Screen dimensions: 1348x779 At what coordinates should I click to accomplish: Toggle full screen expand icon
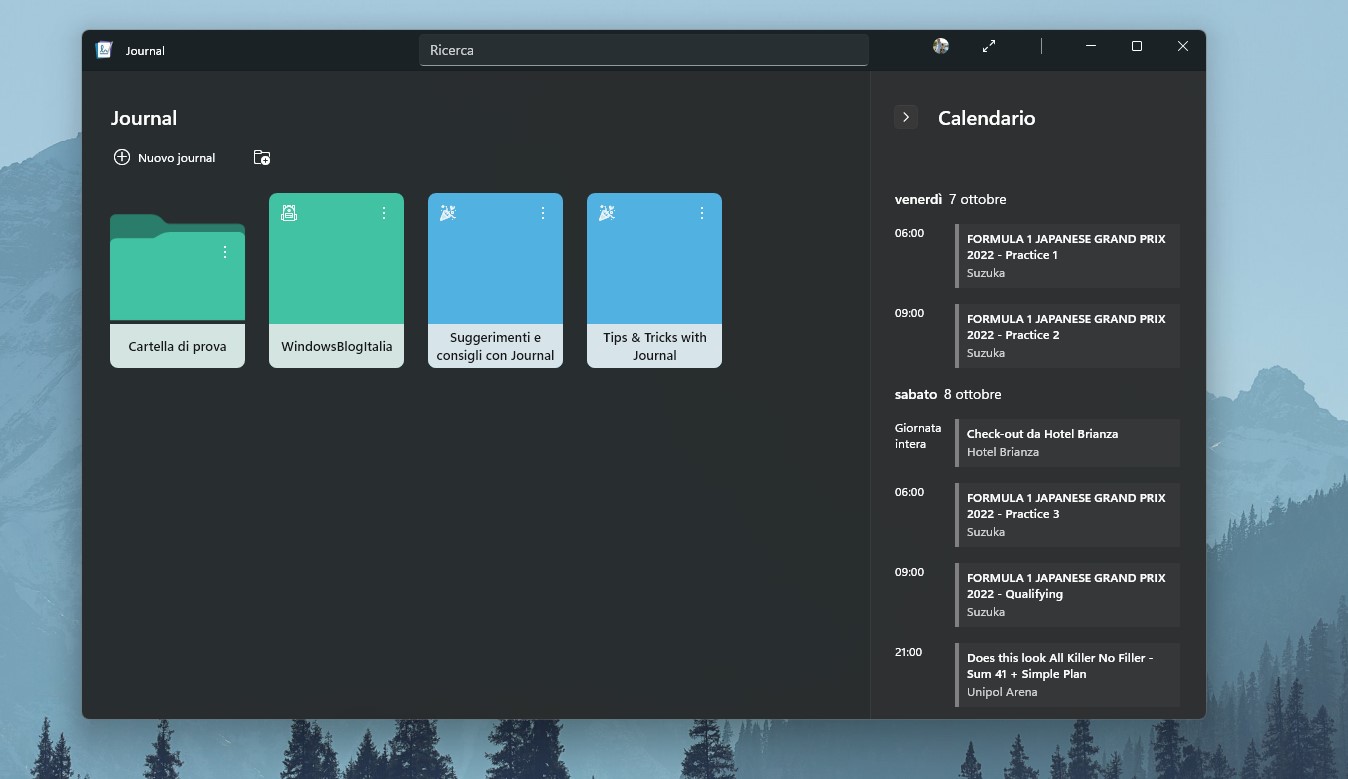click(x=989, y=46)
